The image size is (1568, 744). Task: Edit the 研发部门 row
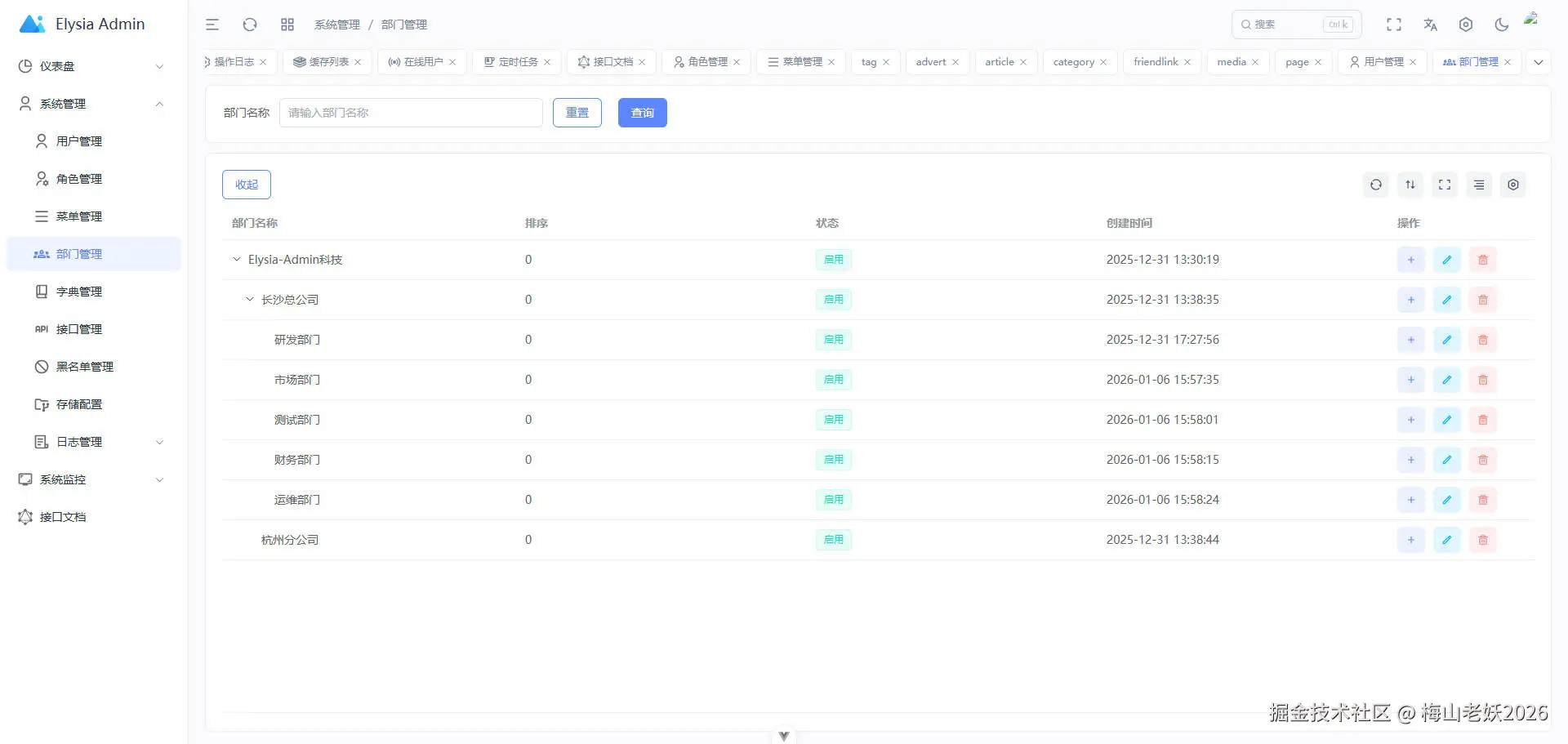1447,340
